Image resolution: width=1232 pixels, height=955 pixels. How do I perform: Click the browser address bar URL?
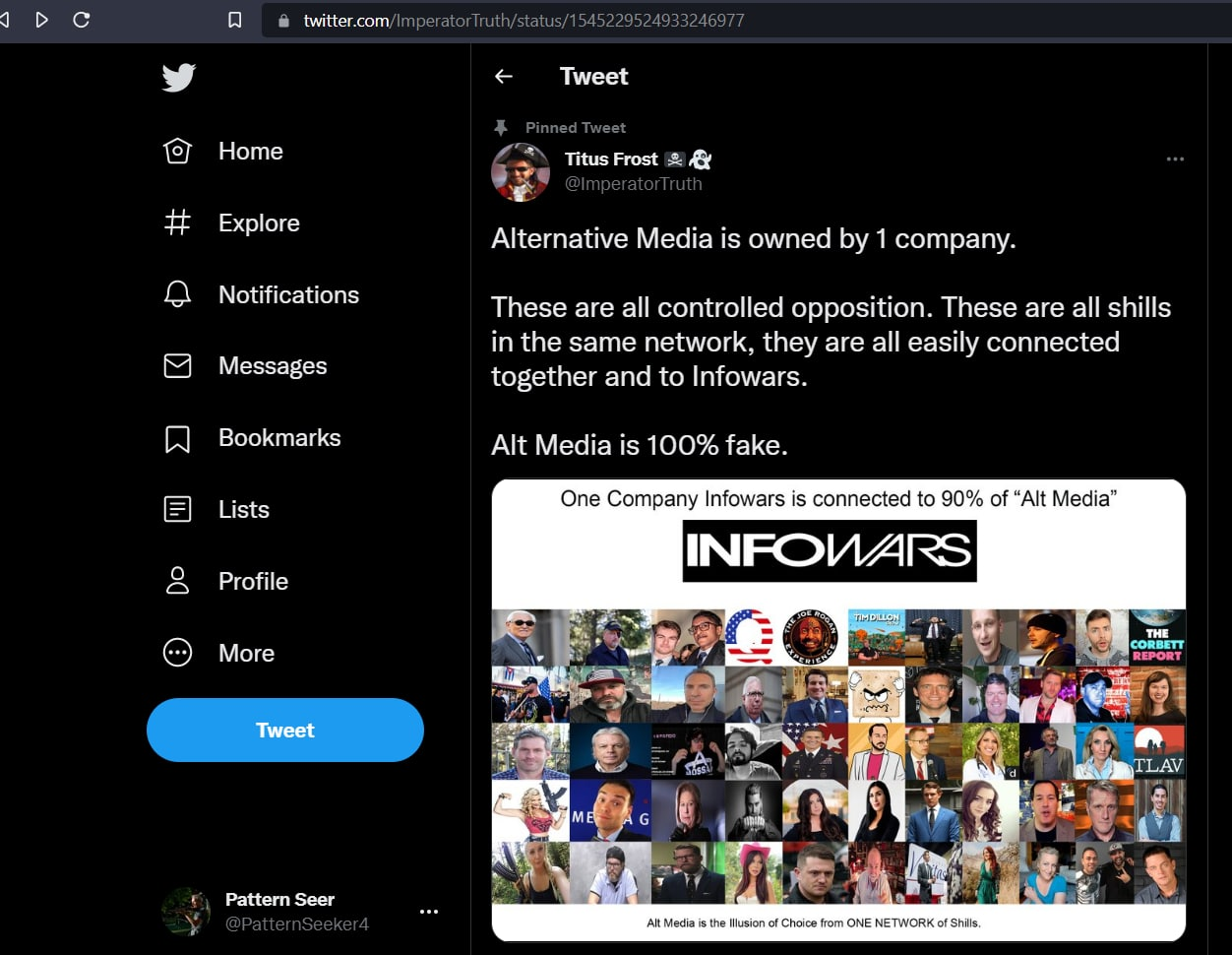tap(524, 21)
